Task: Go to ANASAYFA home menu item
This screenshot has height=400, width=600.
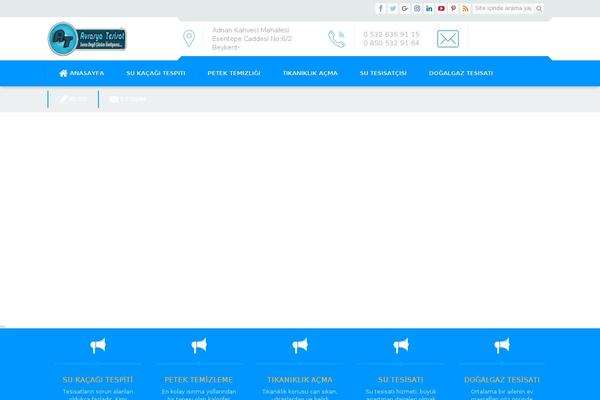Action: pos(82,73)
